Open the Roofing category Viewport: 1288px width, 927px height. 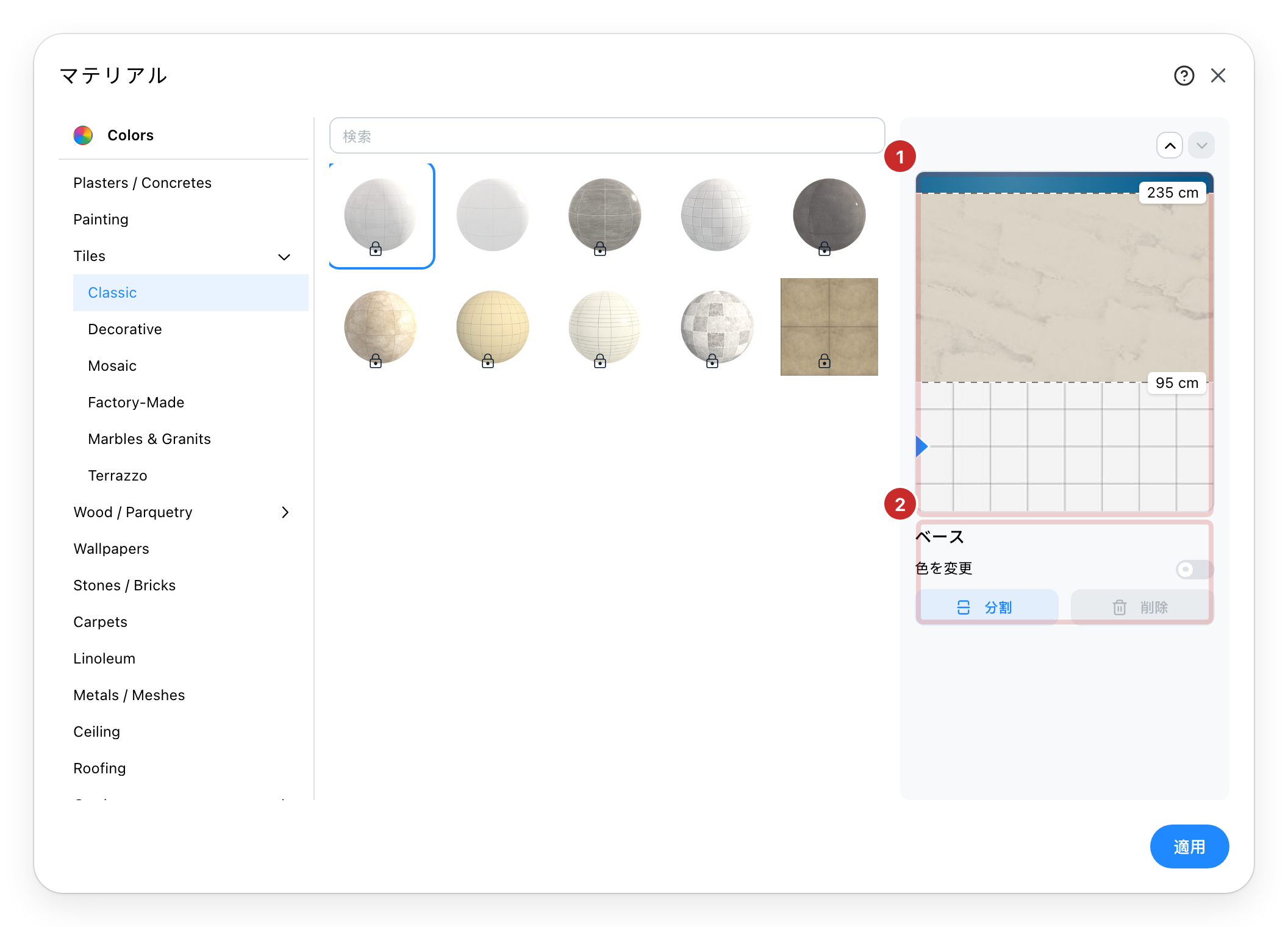pyautogui.click(x=99, y=768)
